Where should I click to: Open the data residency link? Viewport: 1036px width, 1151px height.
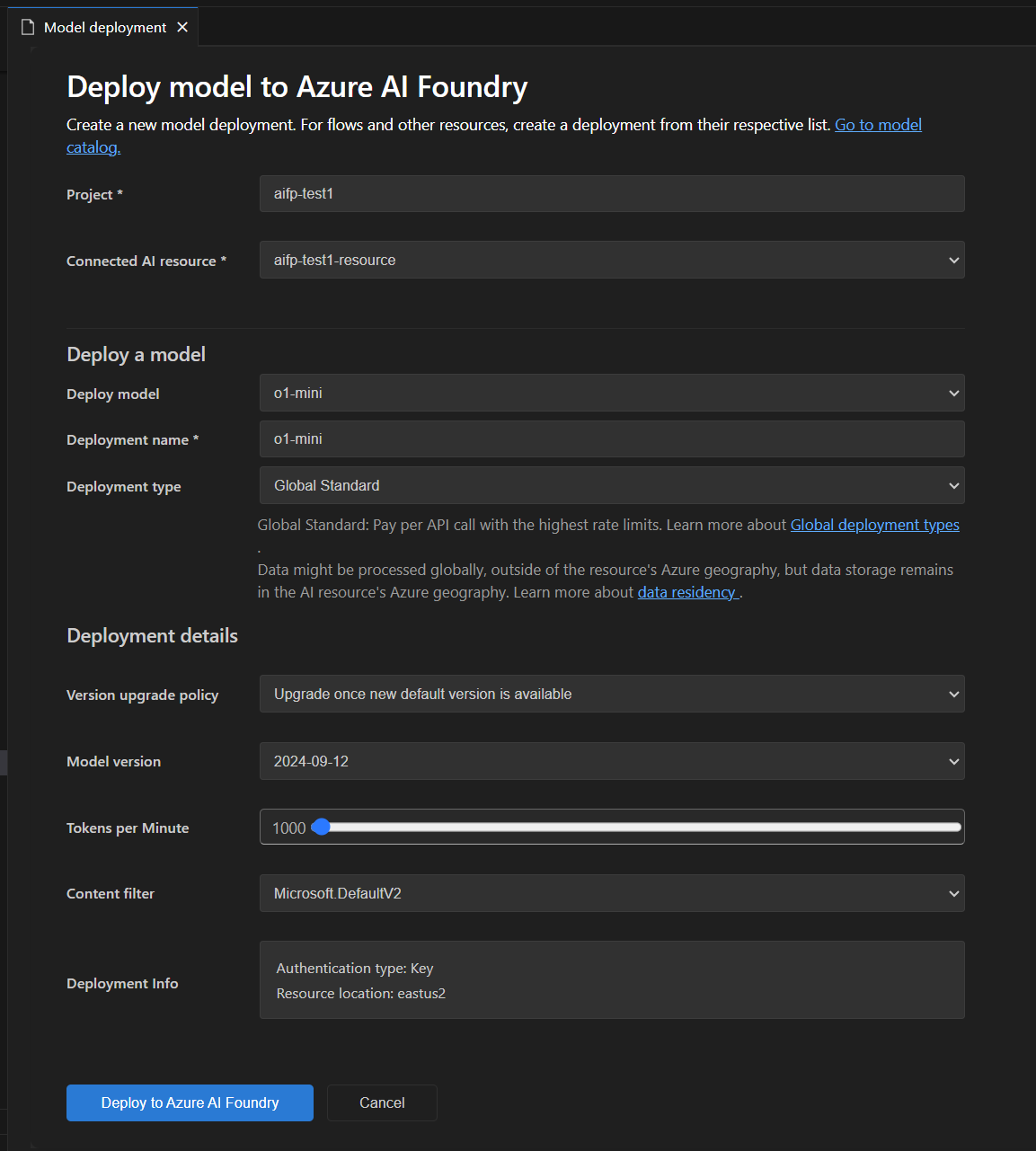tap(687, 592)
